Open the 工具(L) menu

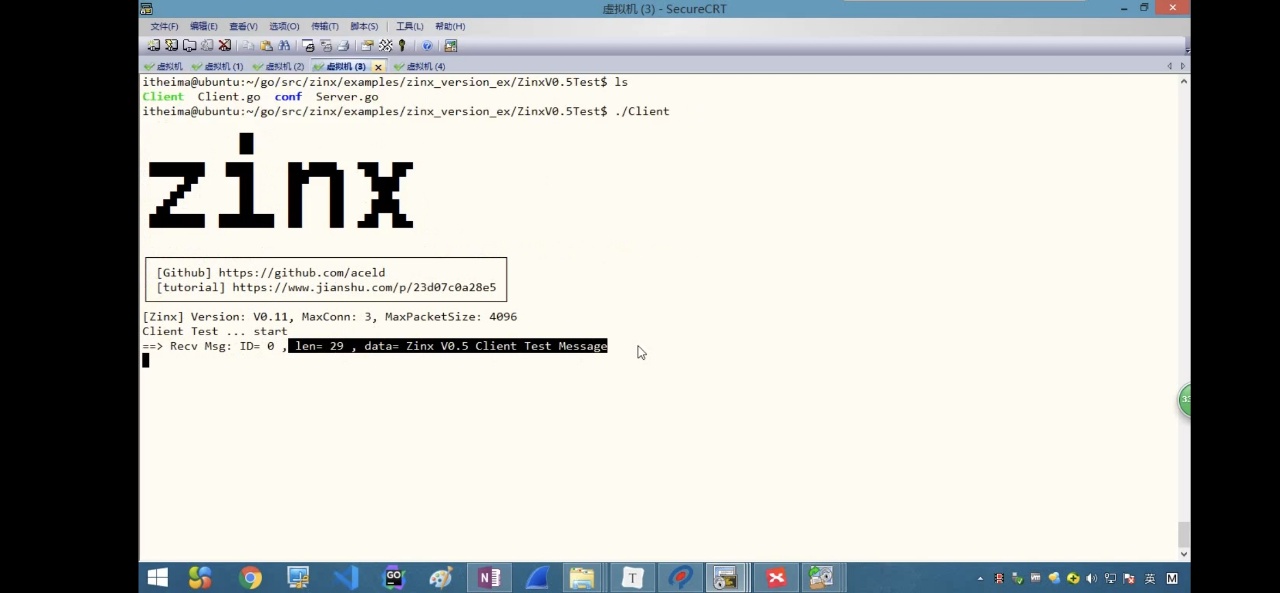[x=409, y=26]
